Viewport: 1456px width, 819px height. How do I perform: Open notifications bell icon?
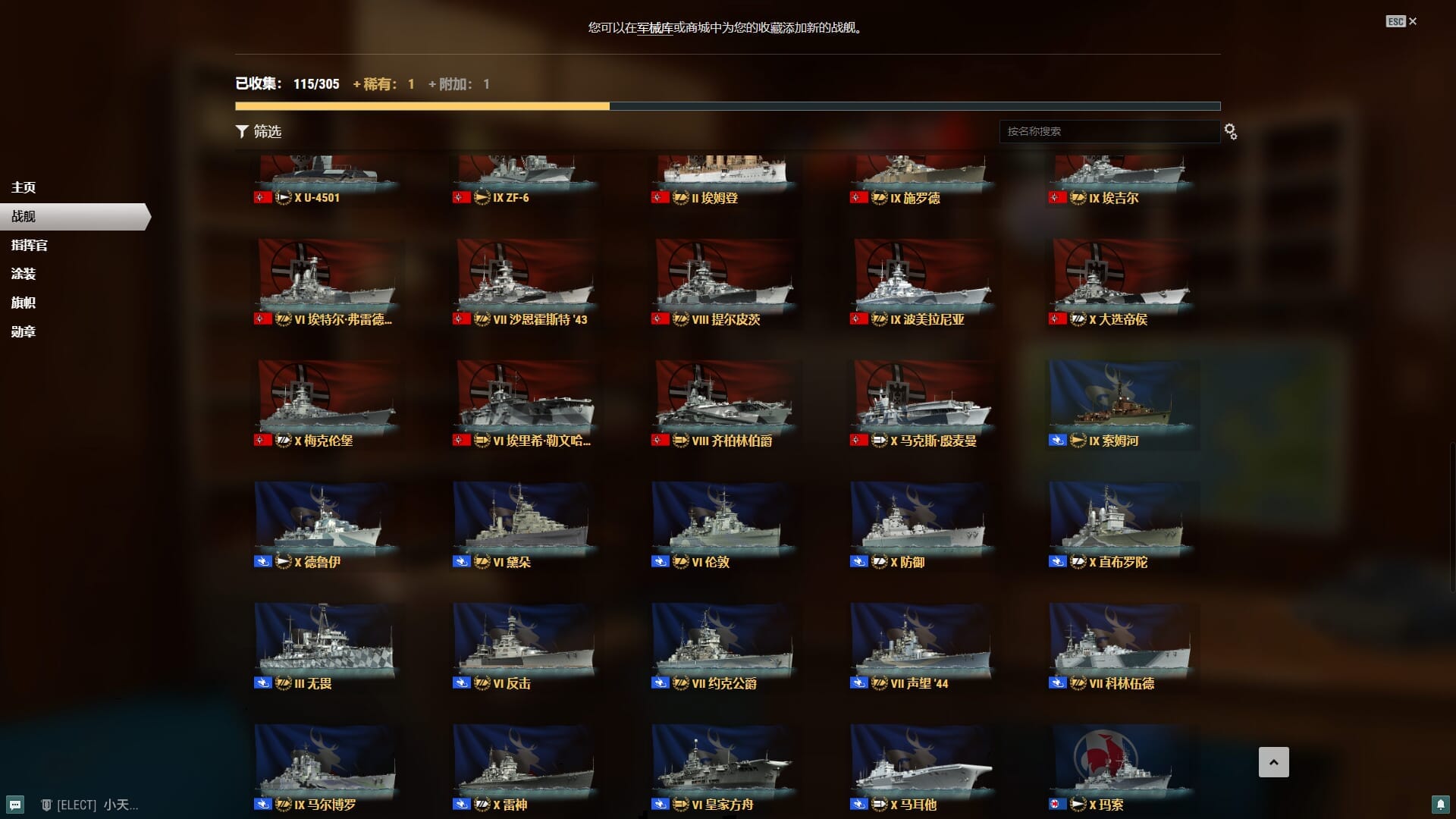1439,804
